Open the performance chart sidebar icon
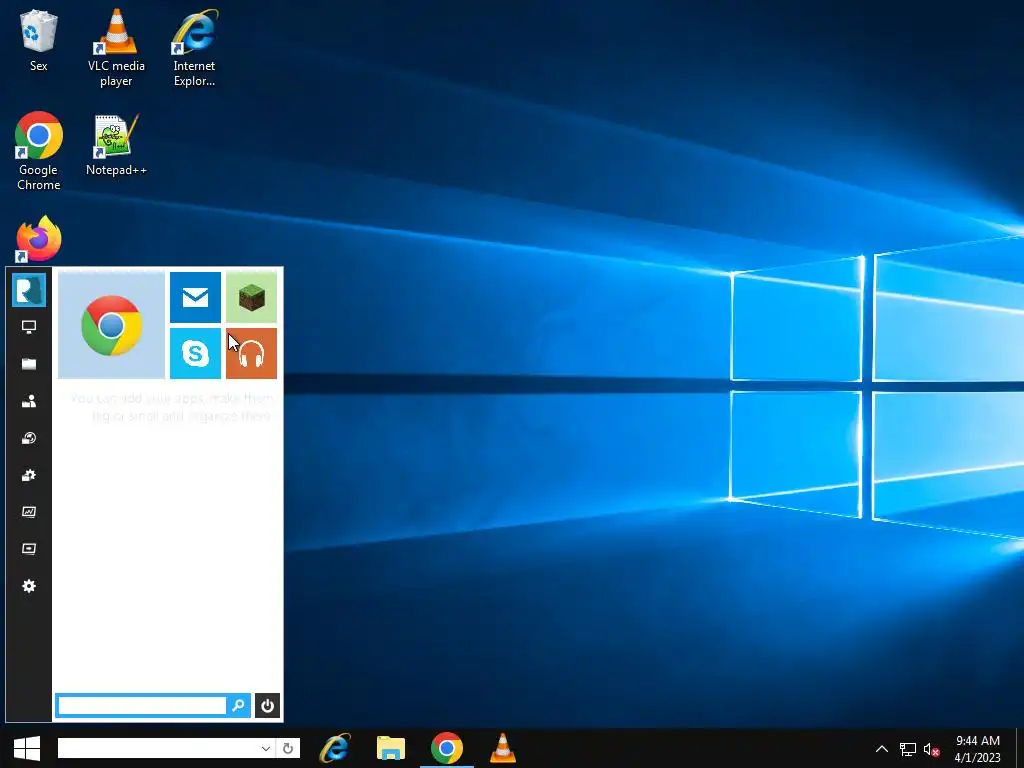This screenshot has width=1024, height=768. (29, 512)
